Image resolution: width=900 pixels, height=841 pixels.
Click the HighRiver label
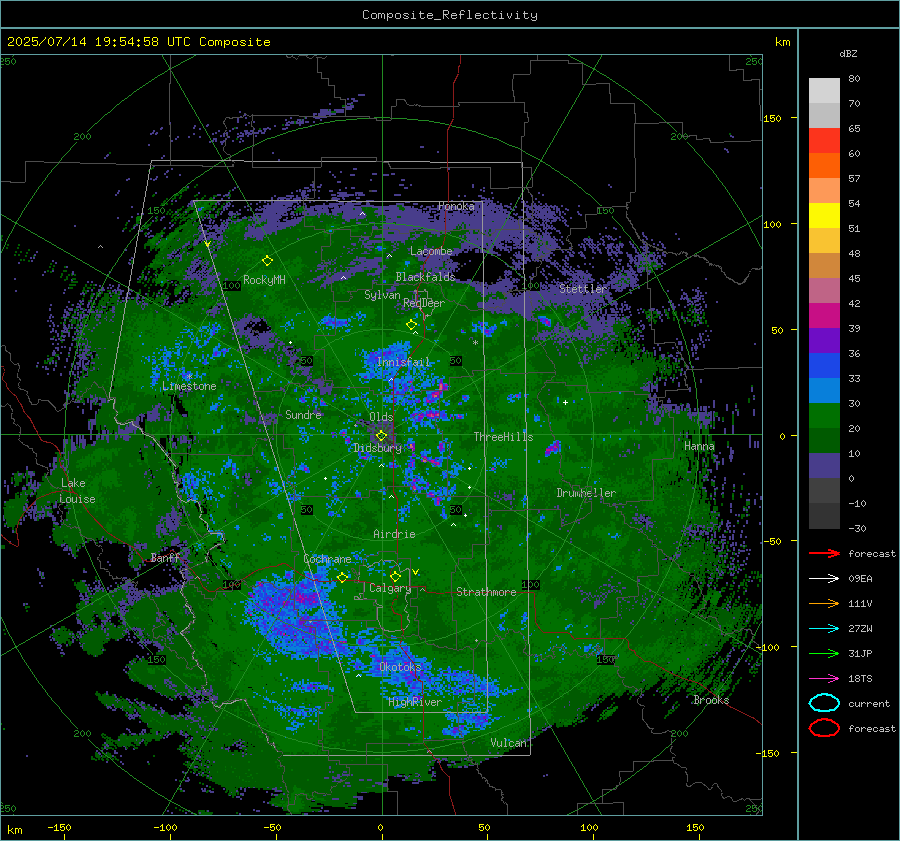pos(415,702)
